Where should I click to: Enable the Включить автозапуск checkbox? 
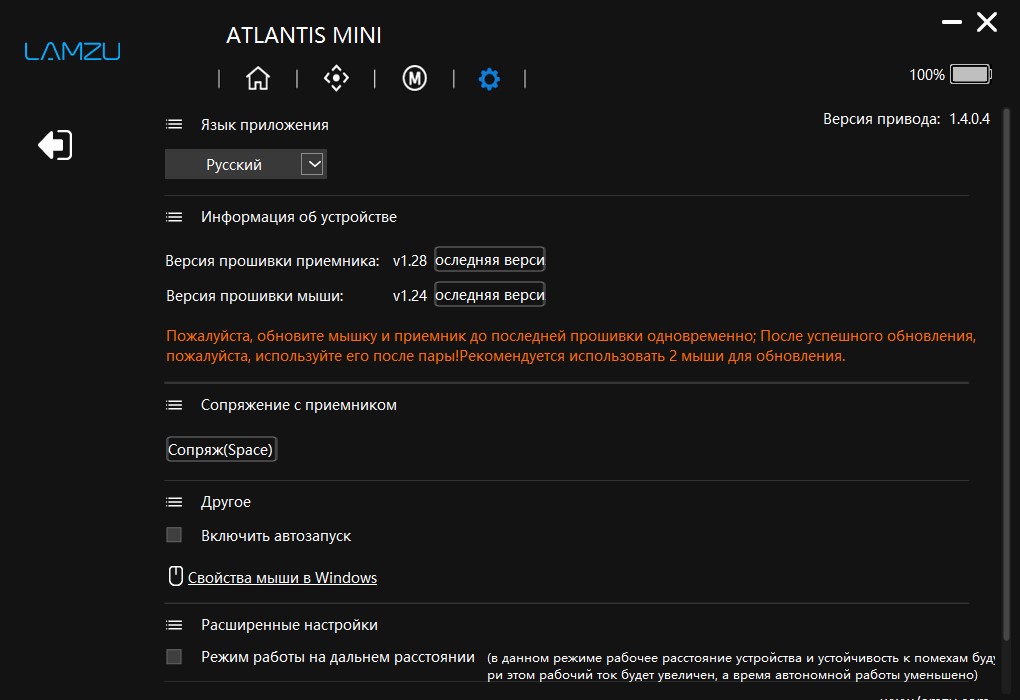coord(174,535)
